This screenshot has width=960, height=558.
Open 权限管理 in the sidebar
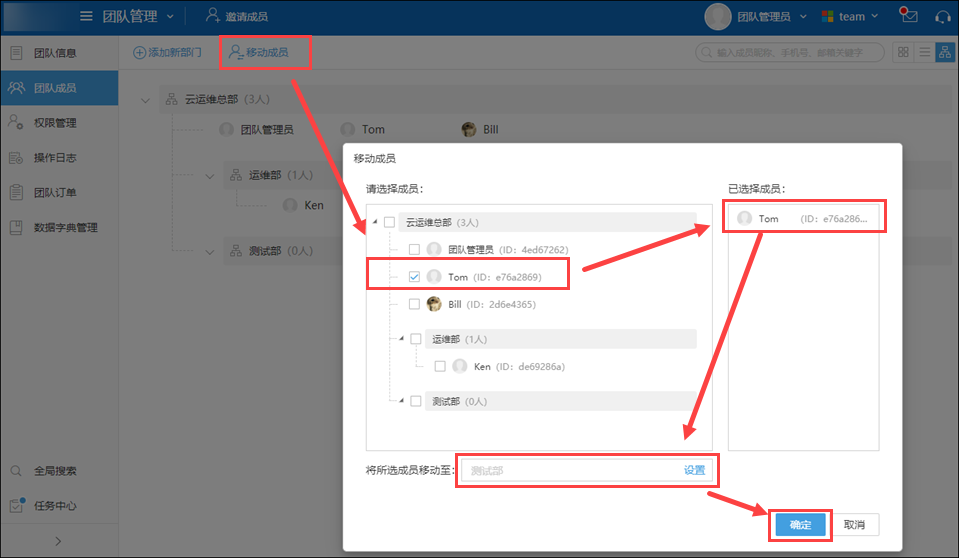point(55,123)
